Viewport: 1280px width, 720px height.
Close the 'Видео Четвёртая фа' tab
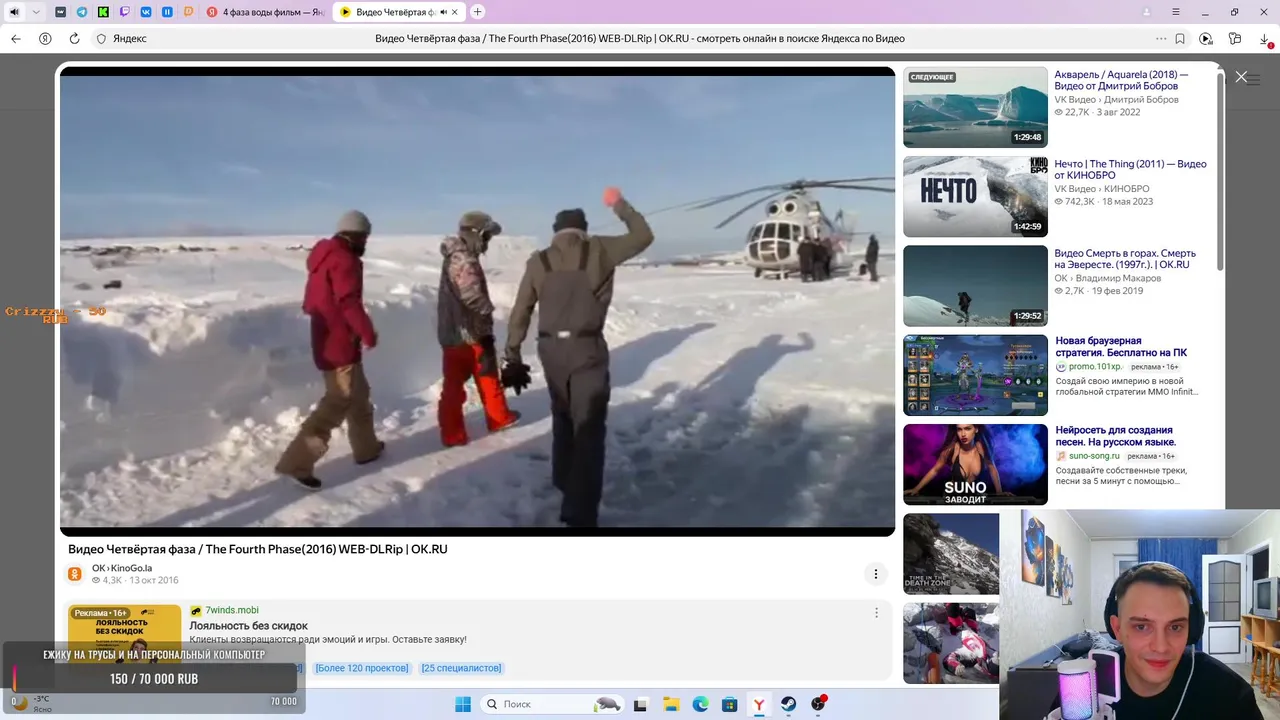click(x=455, y=12)
